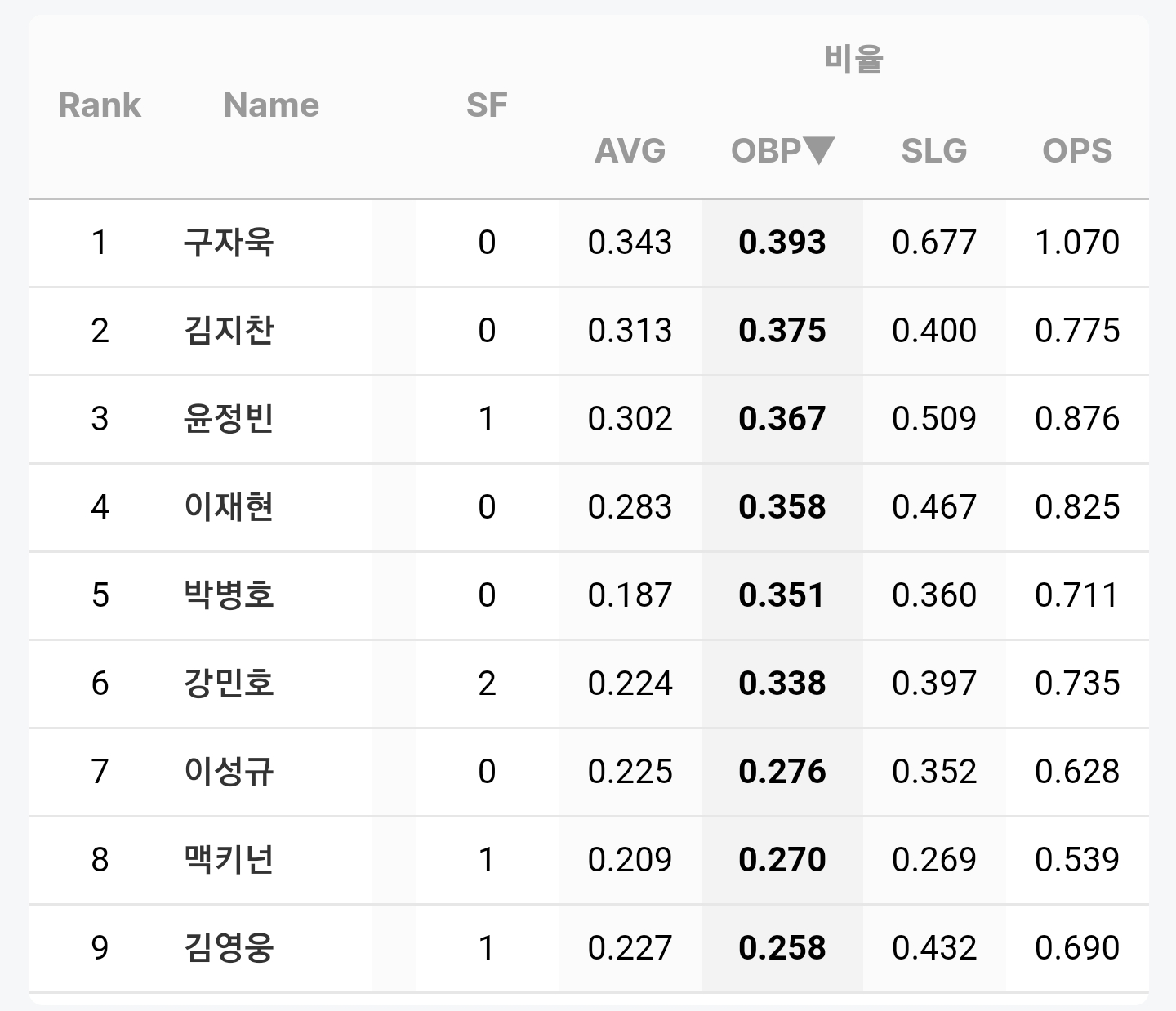Click the Rank column header
The width and height of the screenshot is (1176, 1011).
pyautogui.click(x=100, y=105)
